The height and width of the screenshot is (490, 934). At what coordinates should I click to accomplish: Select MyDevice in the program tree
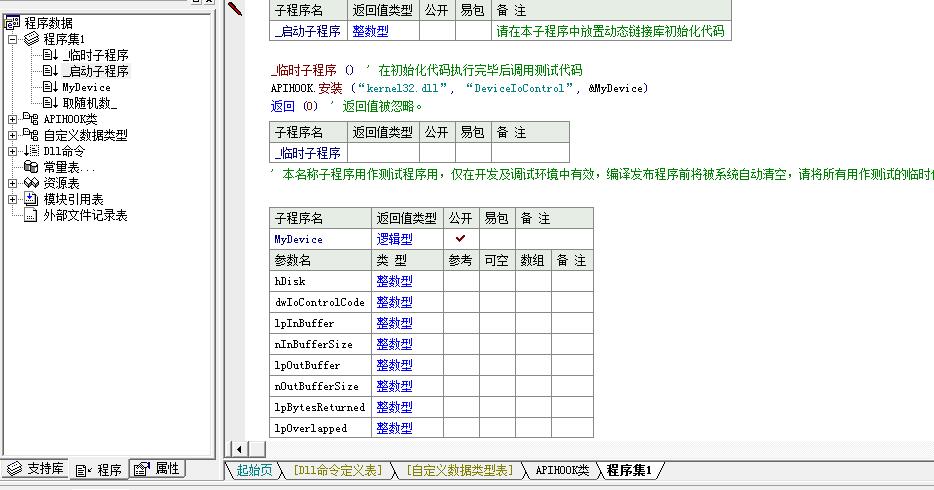click(x=86, y=88)
